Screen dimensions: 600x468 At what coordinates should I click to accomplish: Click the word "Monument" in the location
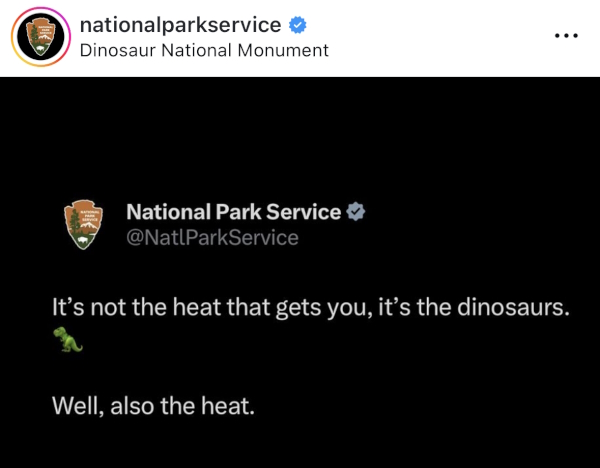point(284,49)
